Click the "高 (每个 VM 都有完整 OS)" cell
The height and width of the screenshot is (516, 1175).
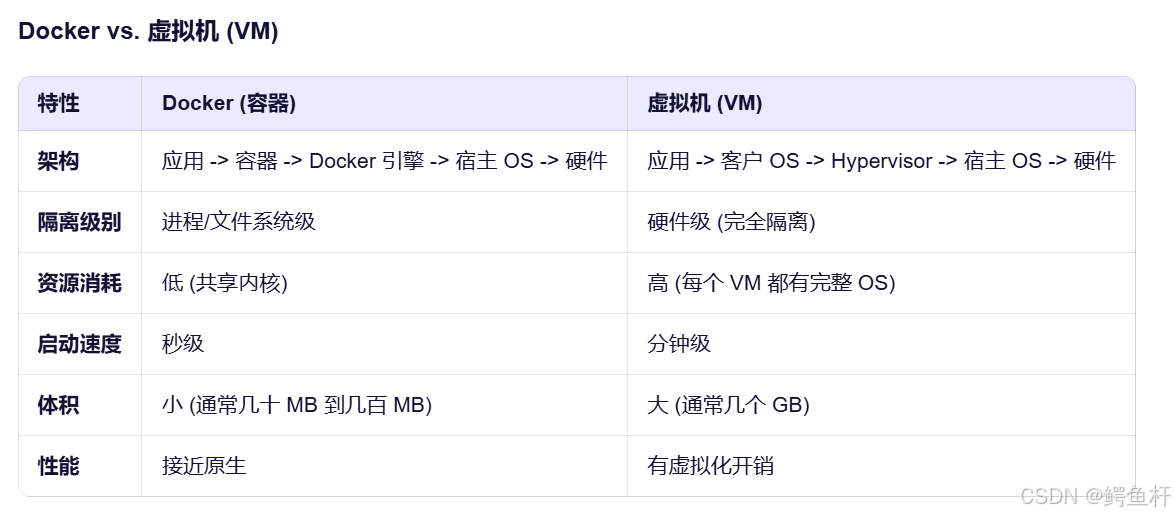pos(771,283)
